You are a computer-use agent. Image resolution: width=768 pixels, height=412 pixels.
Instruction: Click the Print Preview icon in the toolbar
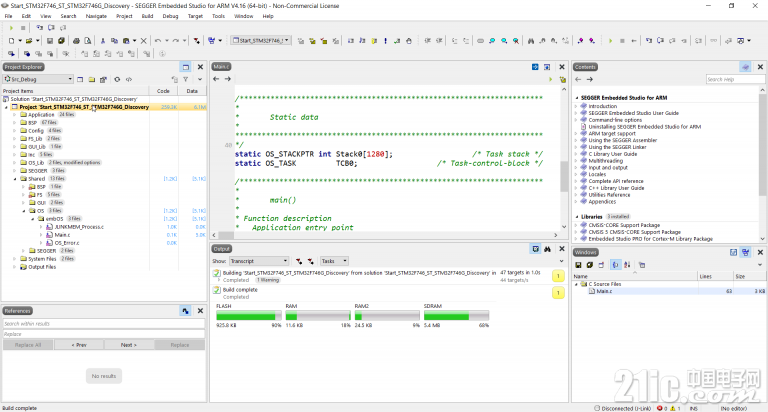pyautogui.click(x=88, y=41)
